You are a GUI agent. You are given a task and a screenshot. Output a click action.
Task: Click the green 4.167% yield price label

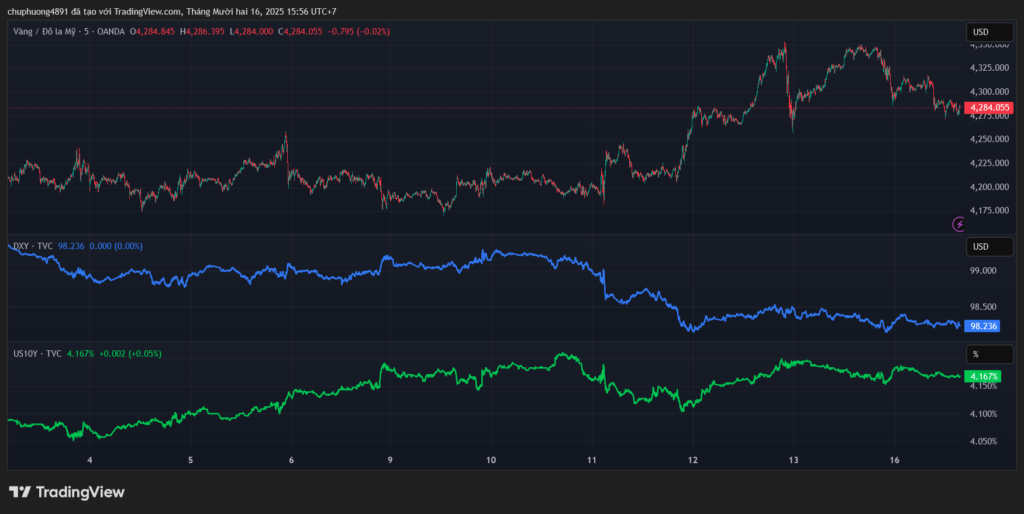tap(985, 375)
